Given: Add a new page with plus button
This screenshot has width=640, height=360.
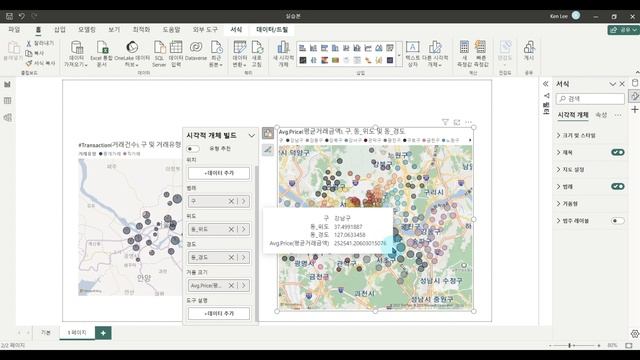Looking at the screenshot, I should tap(103, 333).
